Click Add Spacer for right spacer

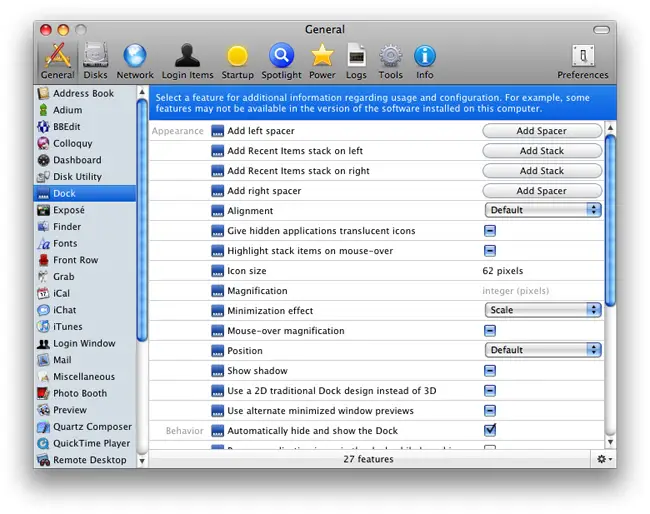click(x=542, y=191)
